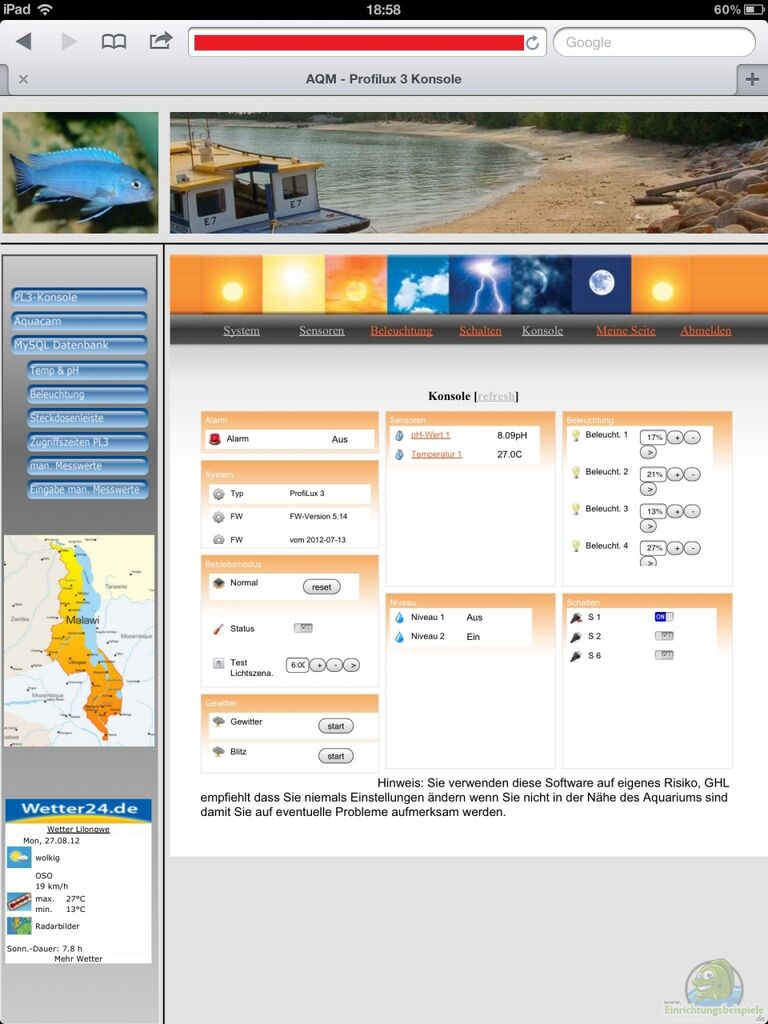Tap the Safari back arrow
768x1024 pixels.
click(24, 42)
